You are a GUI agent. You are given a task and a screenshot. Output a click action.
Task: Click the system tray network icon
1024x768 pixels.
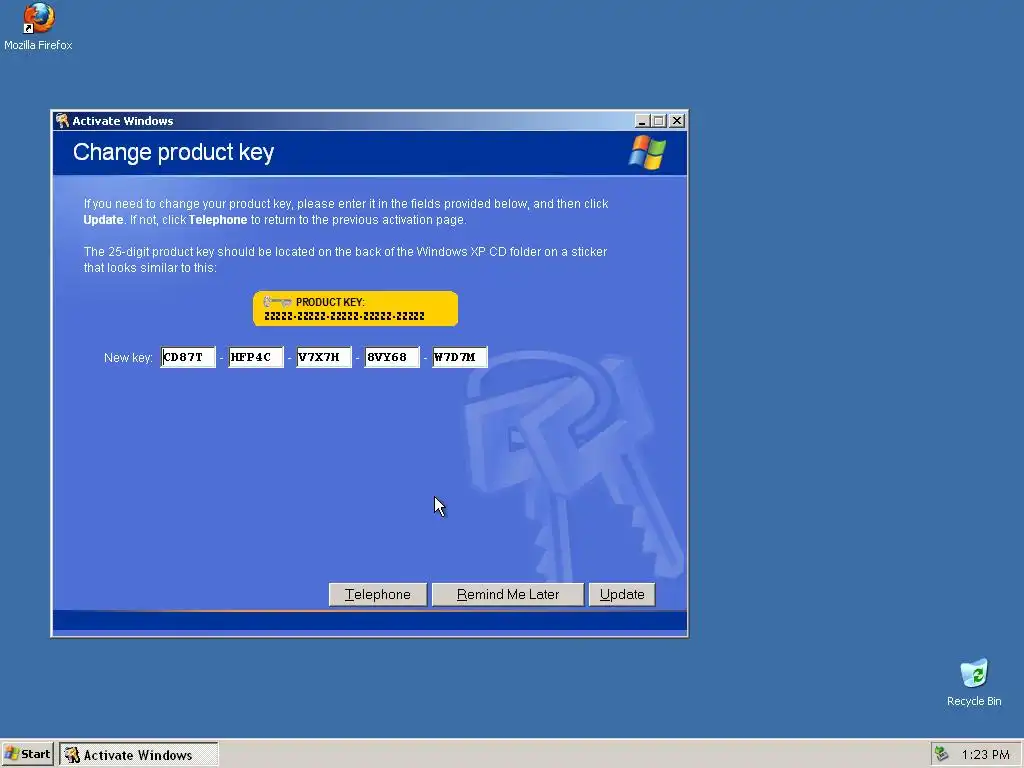pyautogui.click(x=941, y=754)
